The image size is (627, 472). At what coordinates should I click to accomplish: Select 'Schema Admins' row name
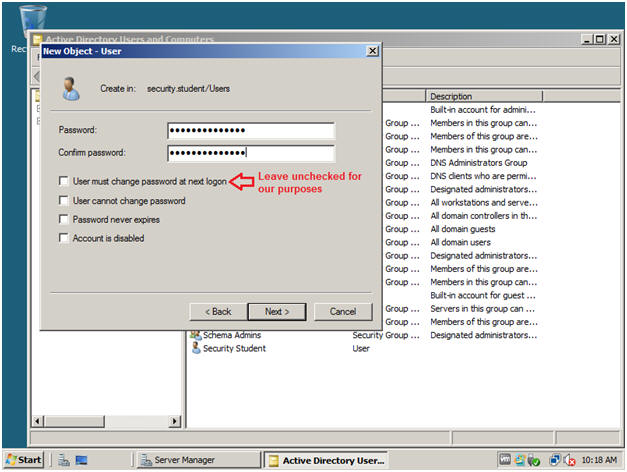click(x=232, y=335)
